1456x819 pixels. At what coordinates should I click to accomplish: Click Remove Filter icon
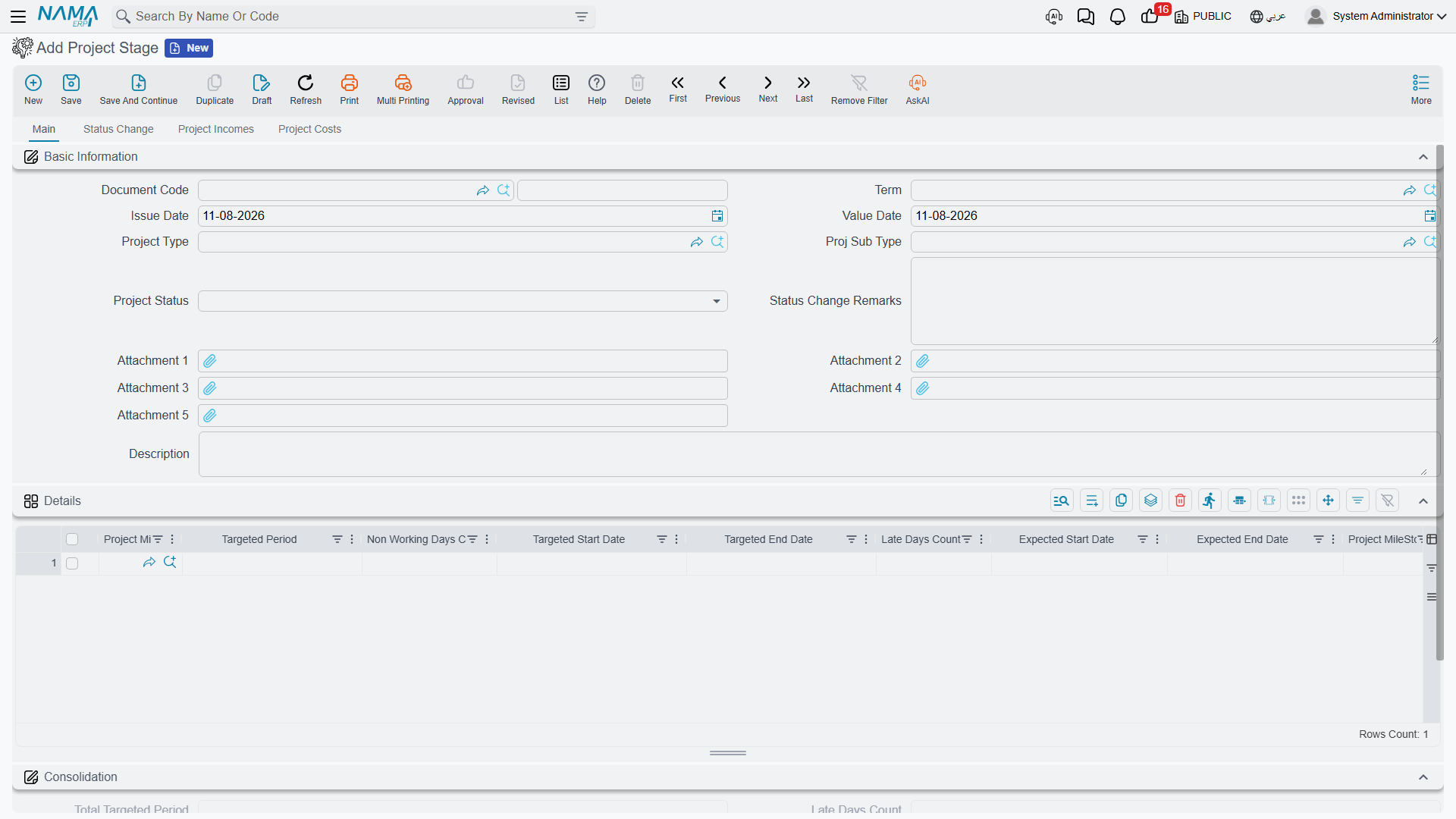(x=859, y=89)
